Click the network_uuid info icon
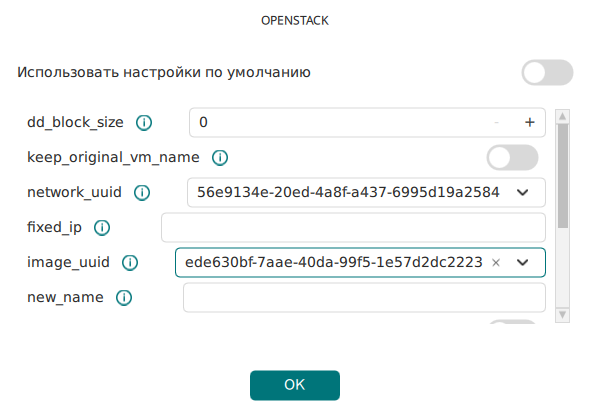Screen dimensions: 590x411 (142, 193)
